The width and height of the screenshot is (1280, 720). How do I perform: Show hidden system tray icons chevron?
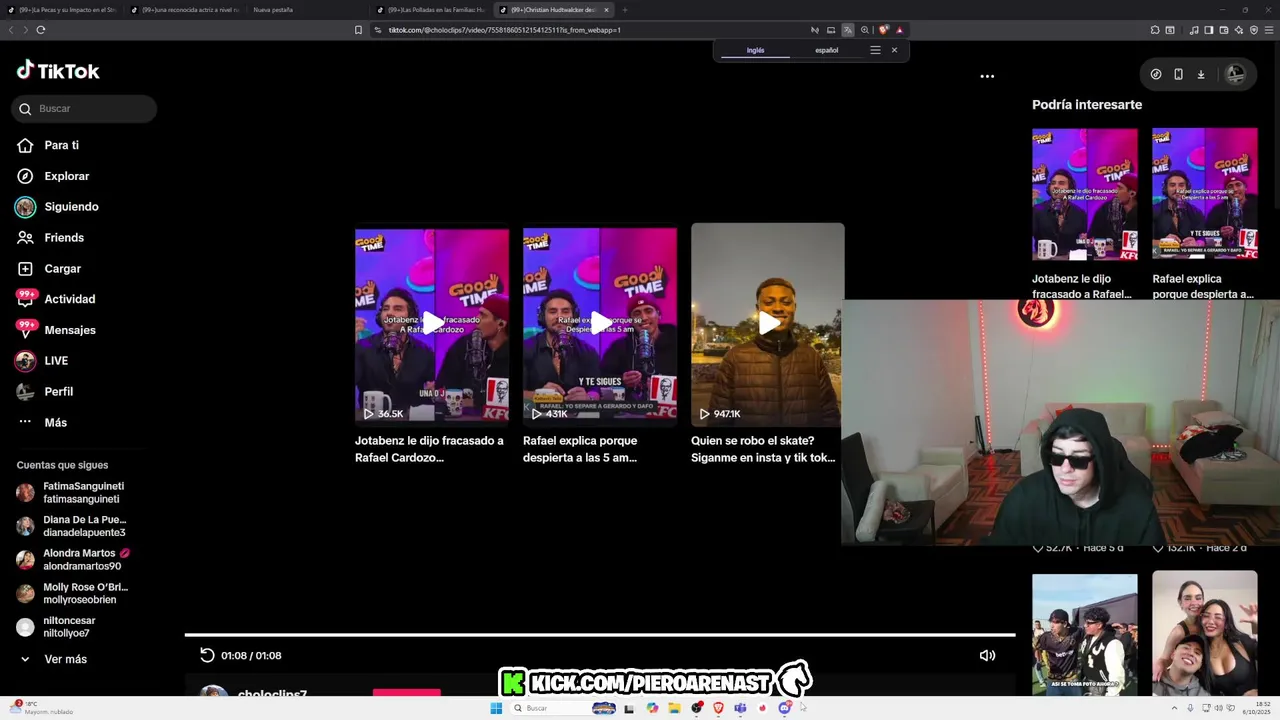[1175, 708]
